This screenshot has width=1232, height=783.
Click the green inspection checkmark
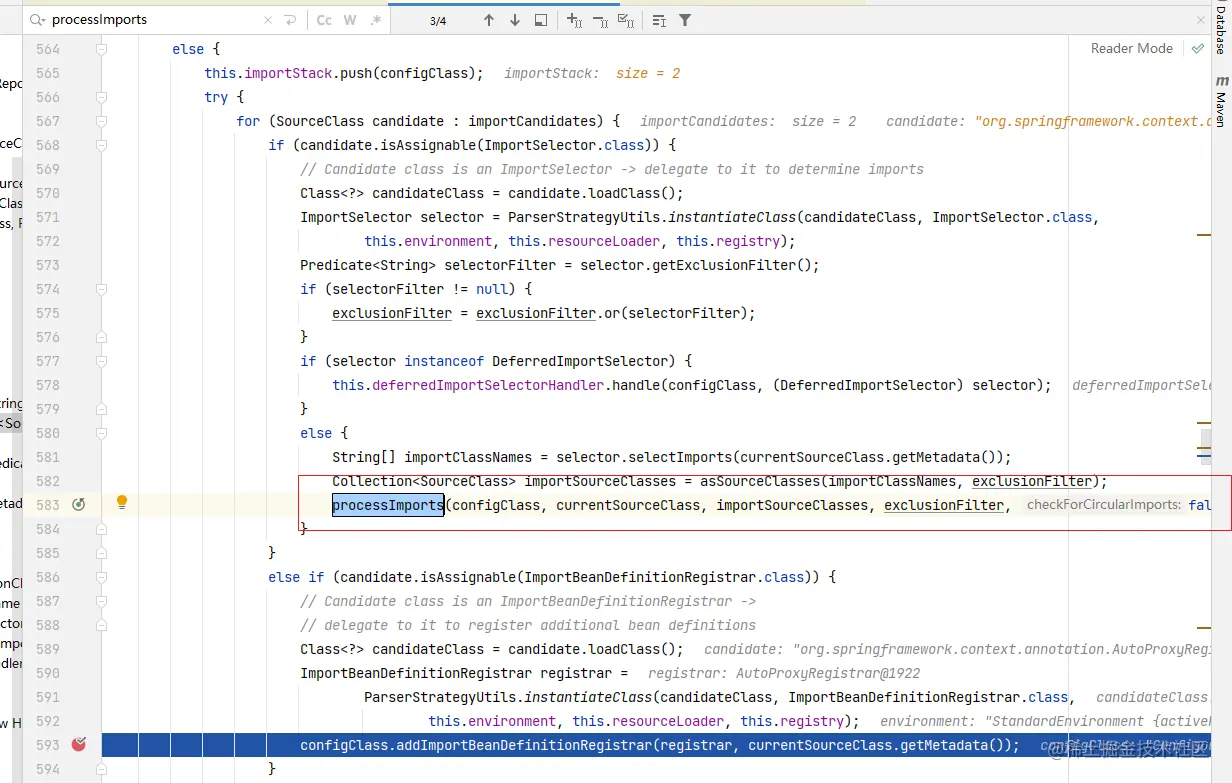coord(1198,48)
